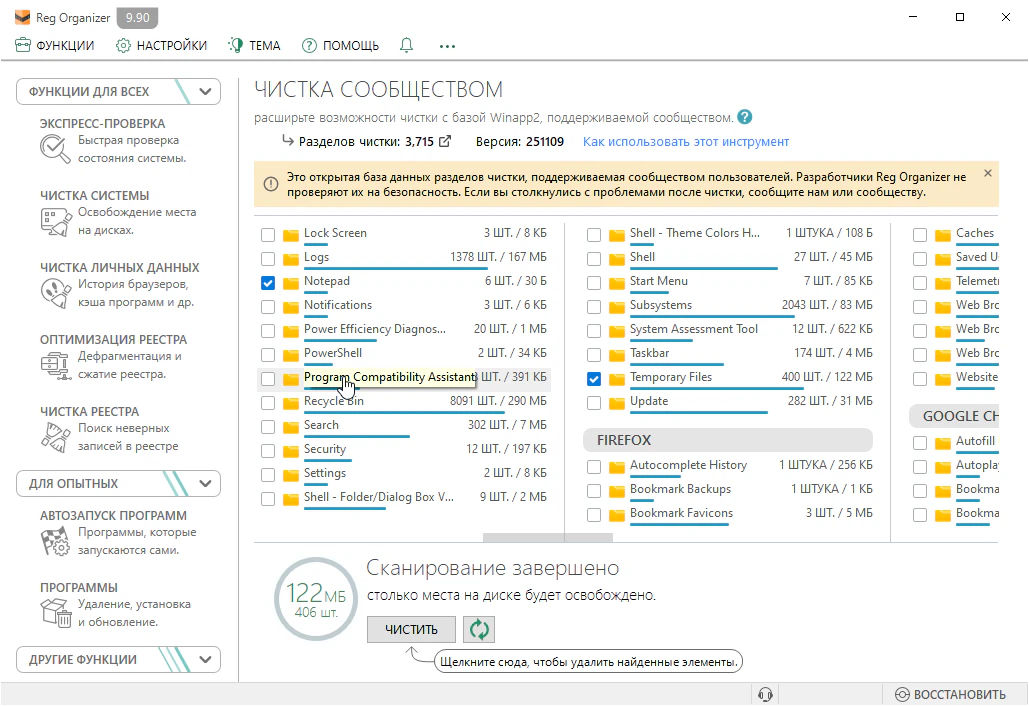Open the three-dots overflow menu
Image resolution: width=1029 pixels, height=706 pixels.
447,45
